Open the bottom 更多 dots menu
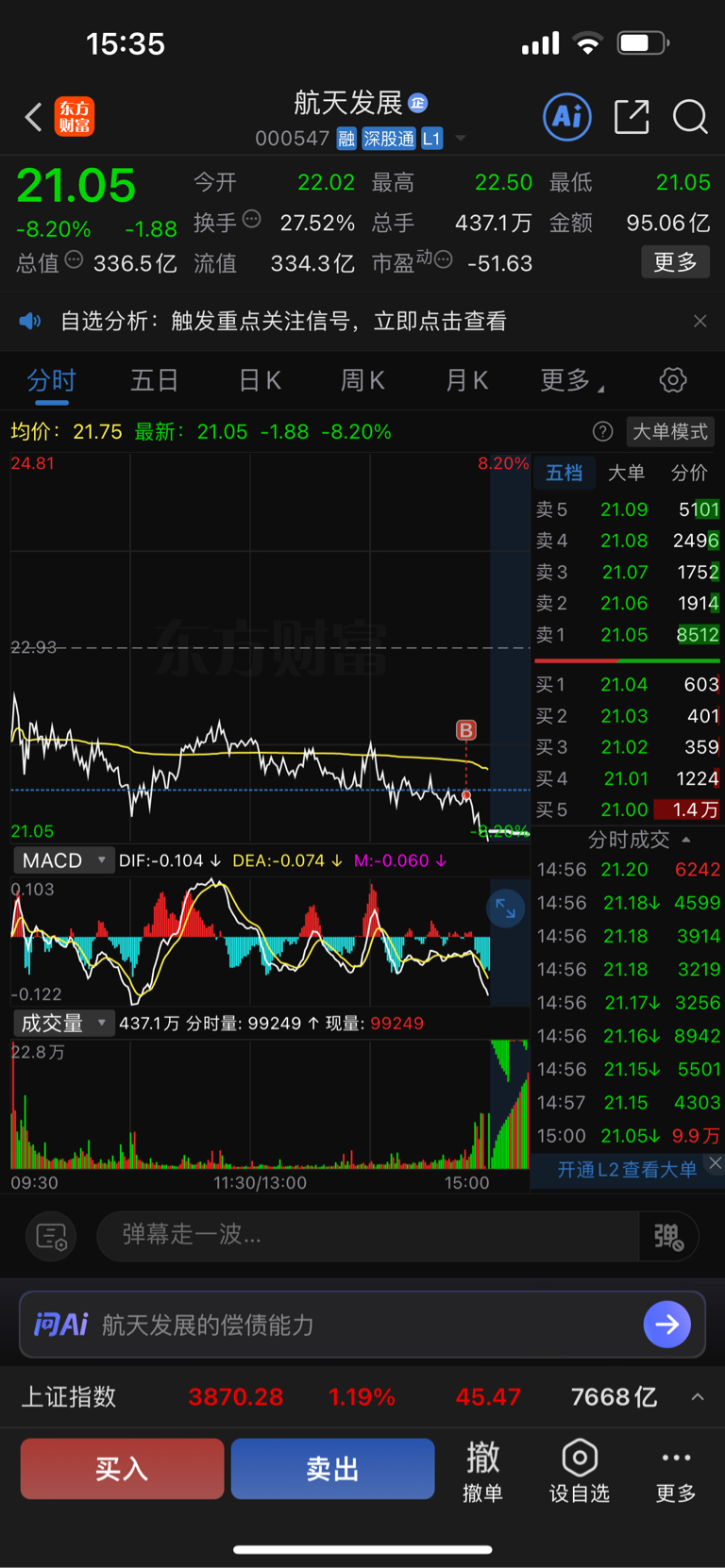This screenshot has height=1568, width=725. click(x=676, y=1472)
